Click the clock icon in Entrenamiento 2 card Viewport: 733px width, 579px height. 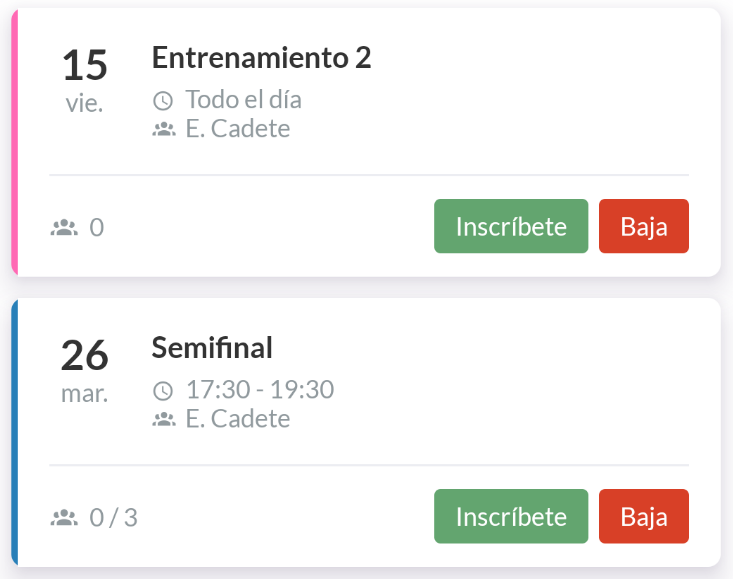[163, 100]
